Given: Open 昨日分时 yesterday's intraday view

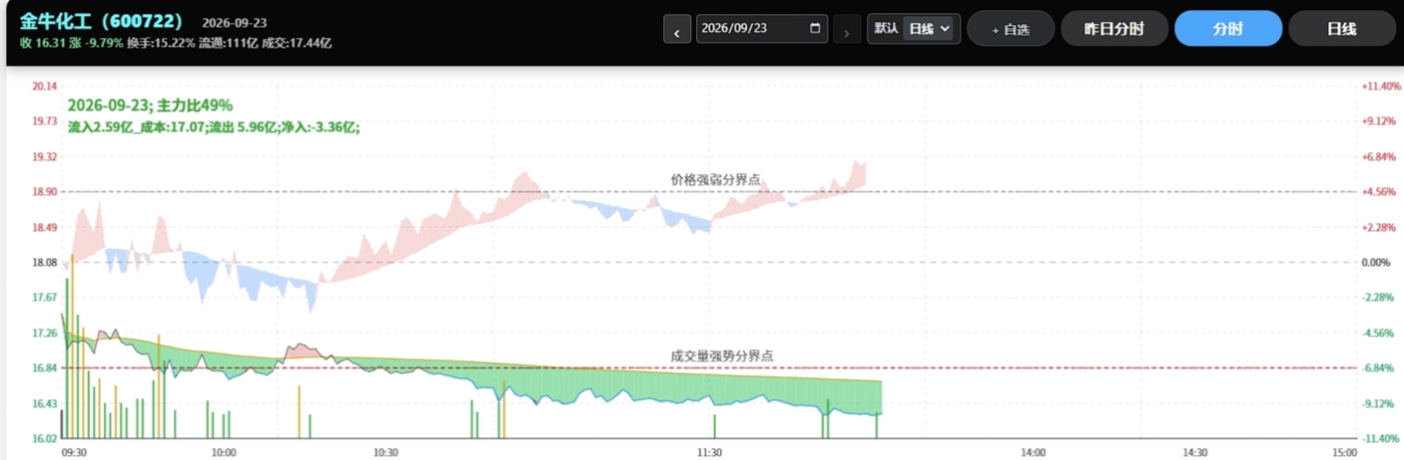Looking at the screenshot, I should 1114,29.
